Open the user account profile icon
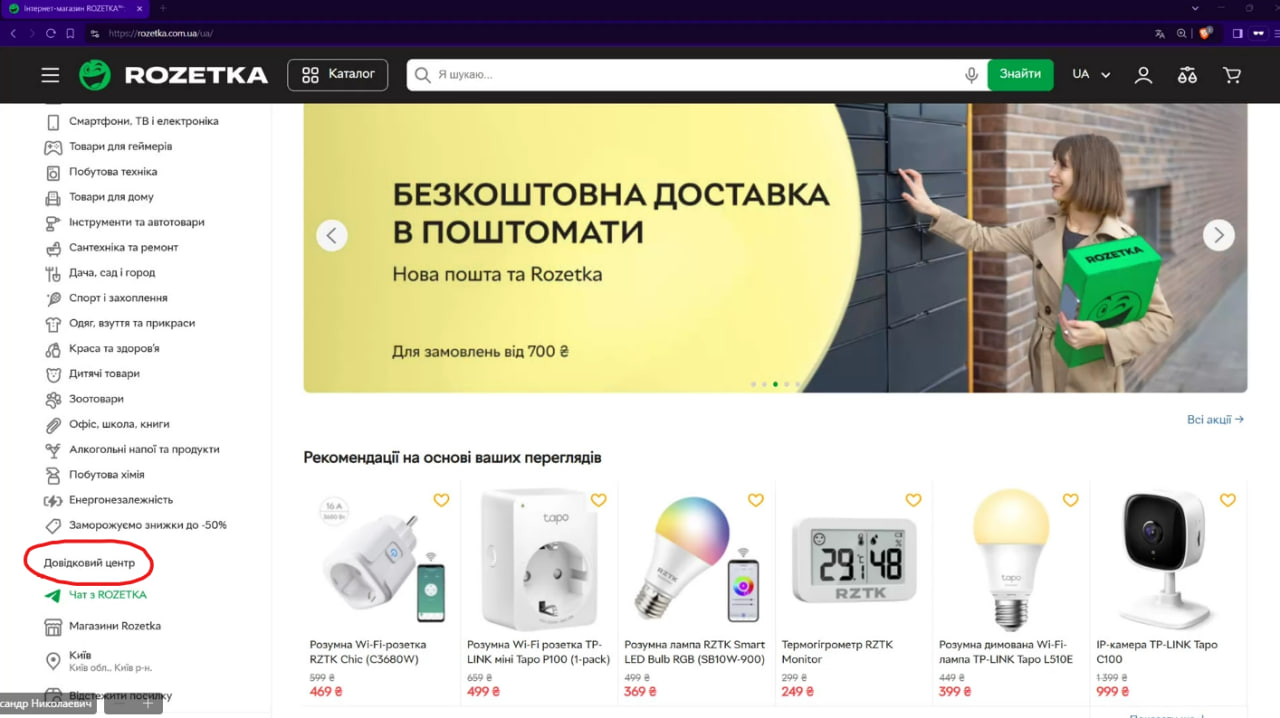Screen dimensions: 1280x718 pos(1143,75)
